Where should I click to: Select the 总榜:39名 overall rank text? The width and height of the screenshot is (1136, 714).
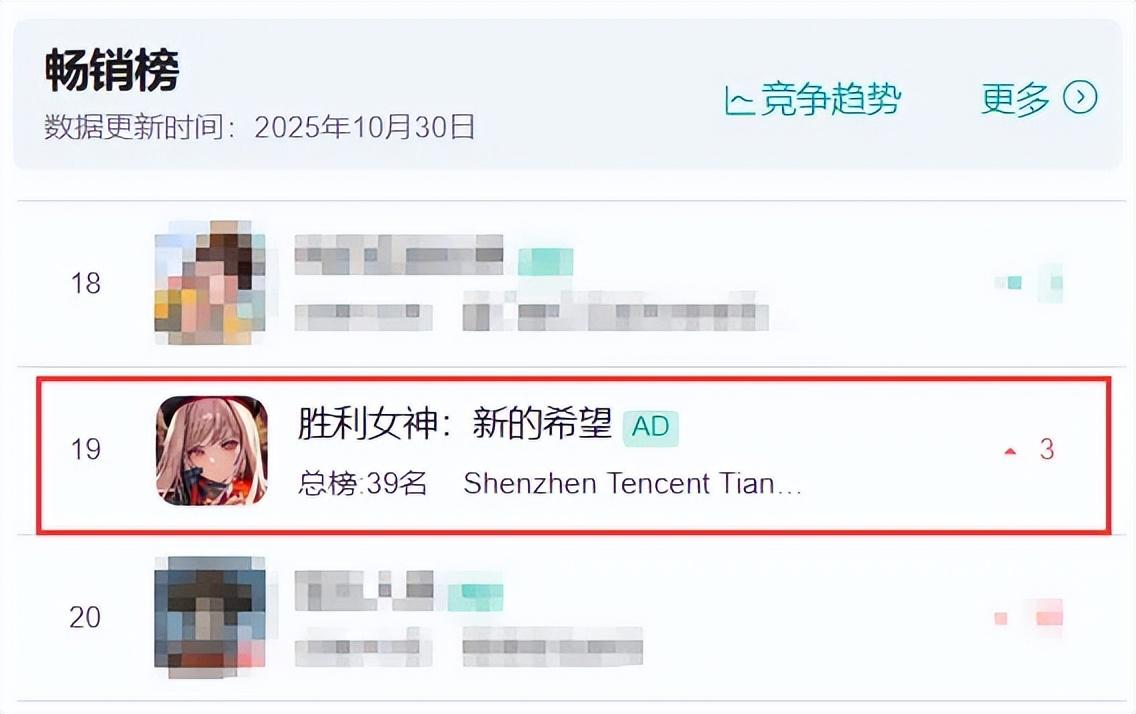pyautogui.click(x=362, y=483)
